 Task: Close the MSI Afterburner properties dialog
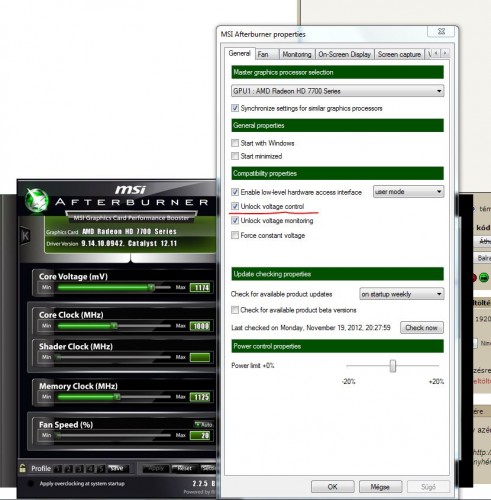[x=441, y=32]
